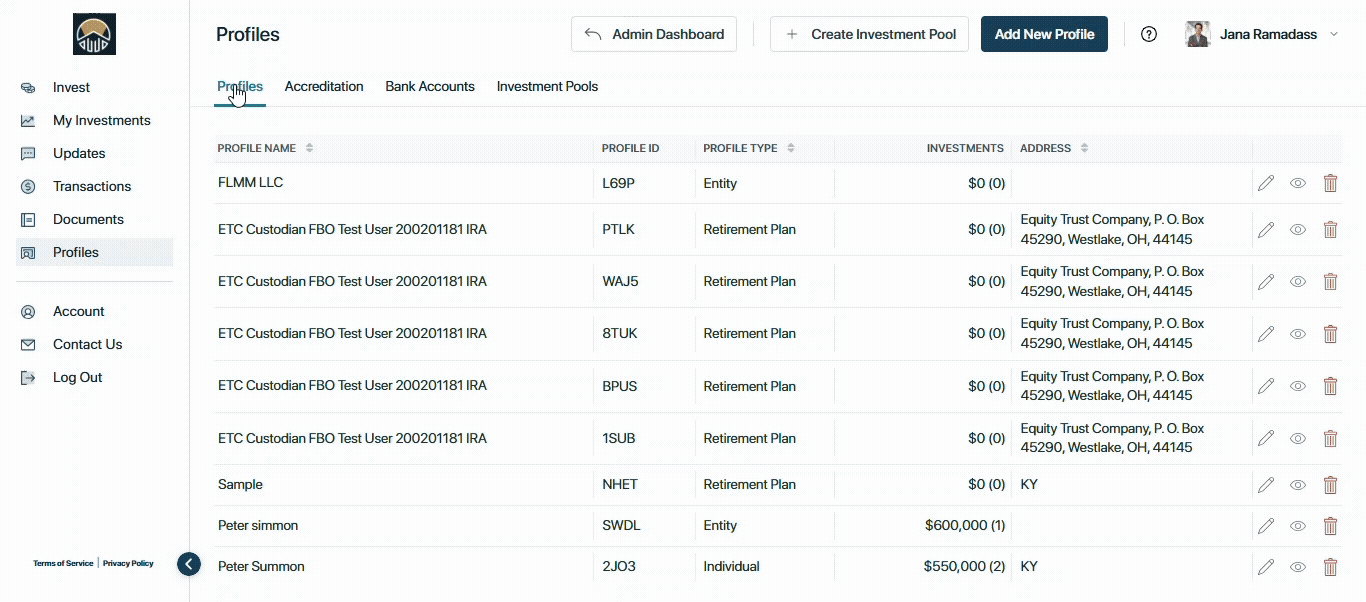The image size is (1366, 602).
Task: Delete the Peter simmon profile via trash icon
Action: [x=1330, y=526]
